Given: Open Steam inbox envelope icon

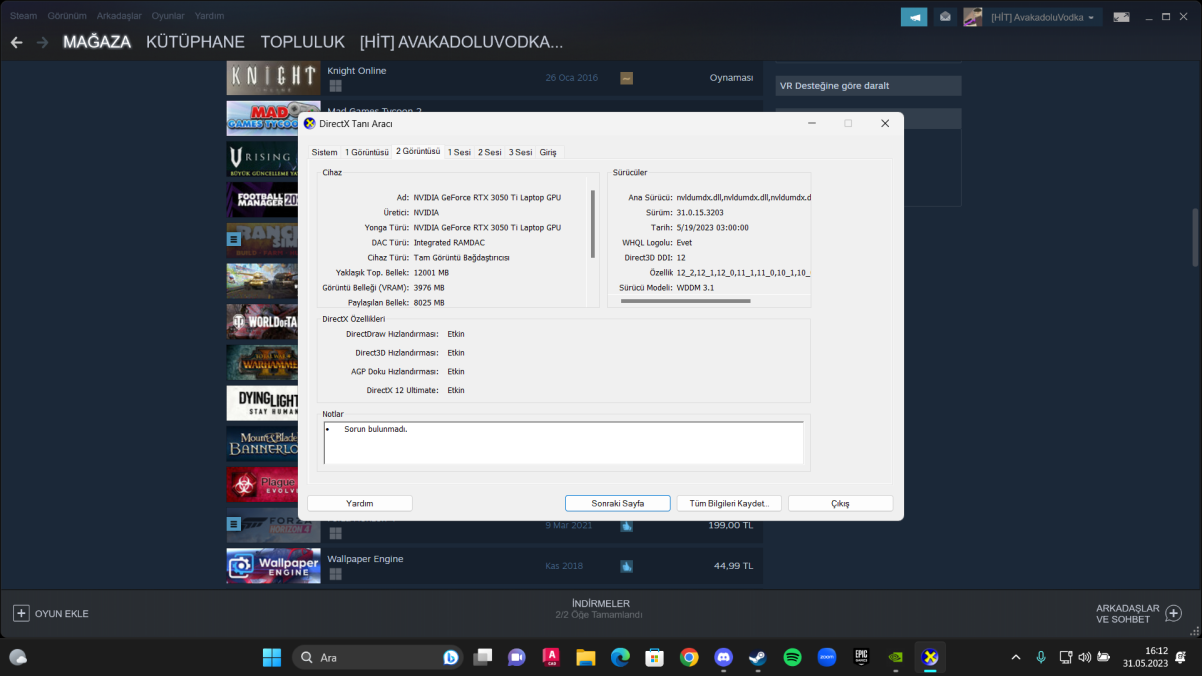Looking at the screenshot, I should pyautogui.click(x=945, y=17).
